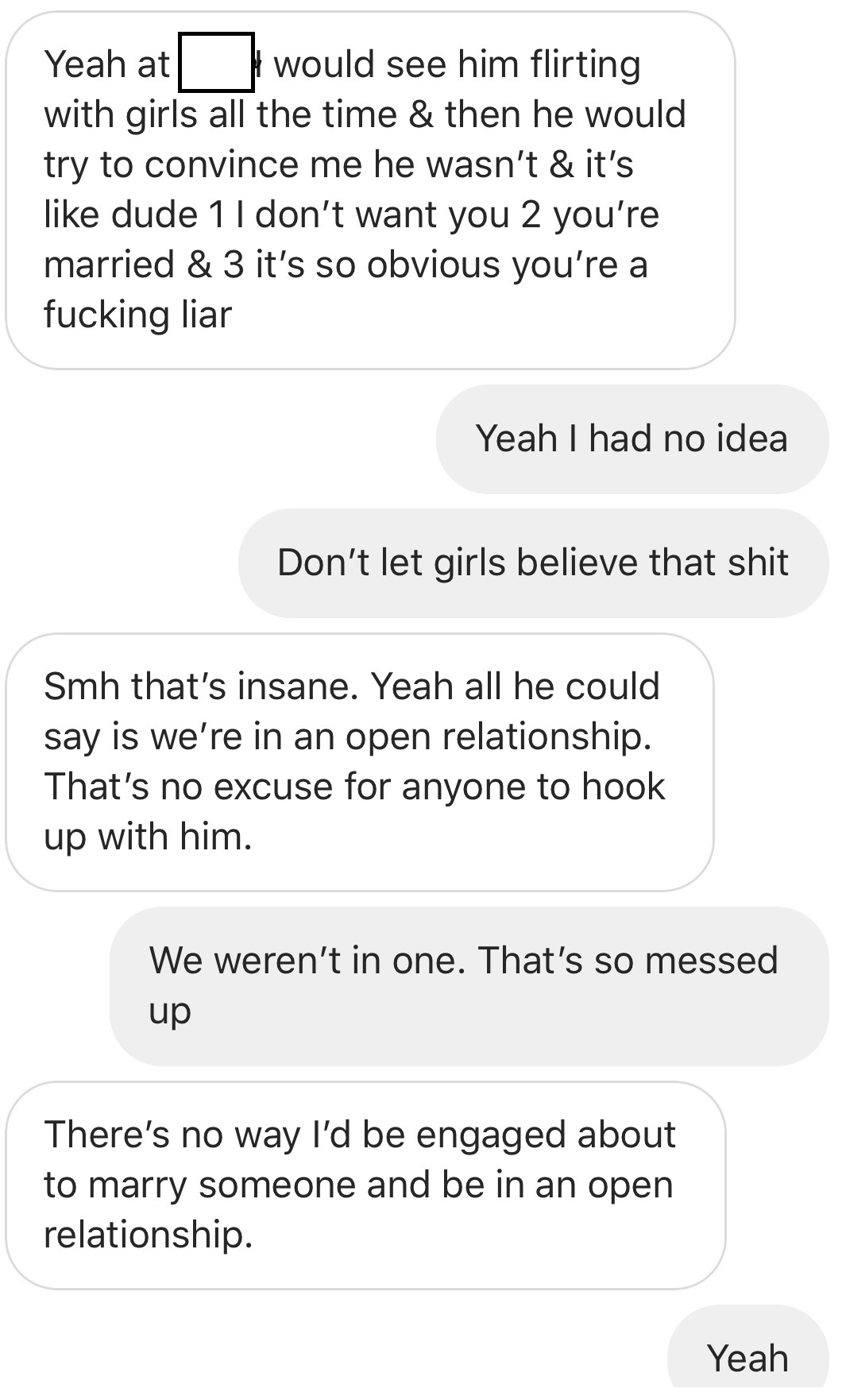Select the 'There's no way I'd be engaged' message

click(x=366, y=1185)
